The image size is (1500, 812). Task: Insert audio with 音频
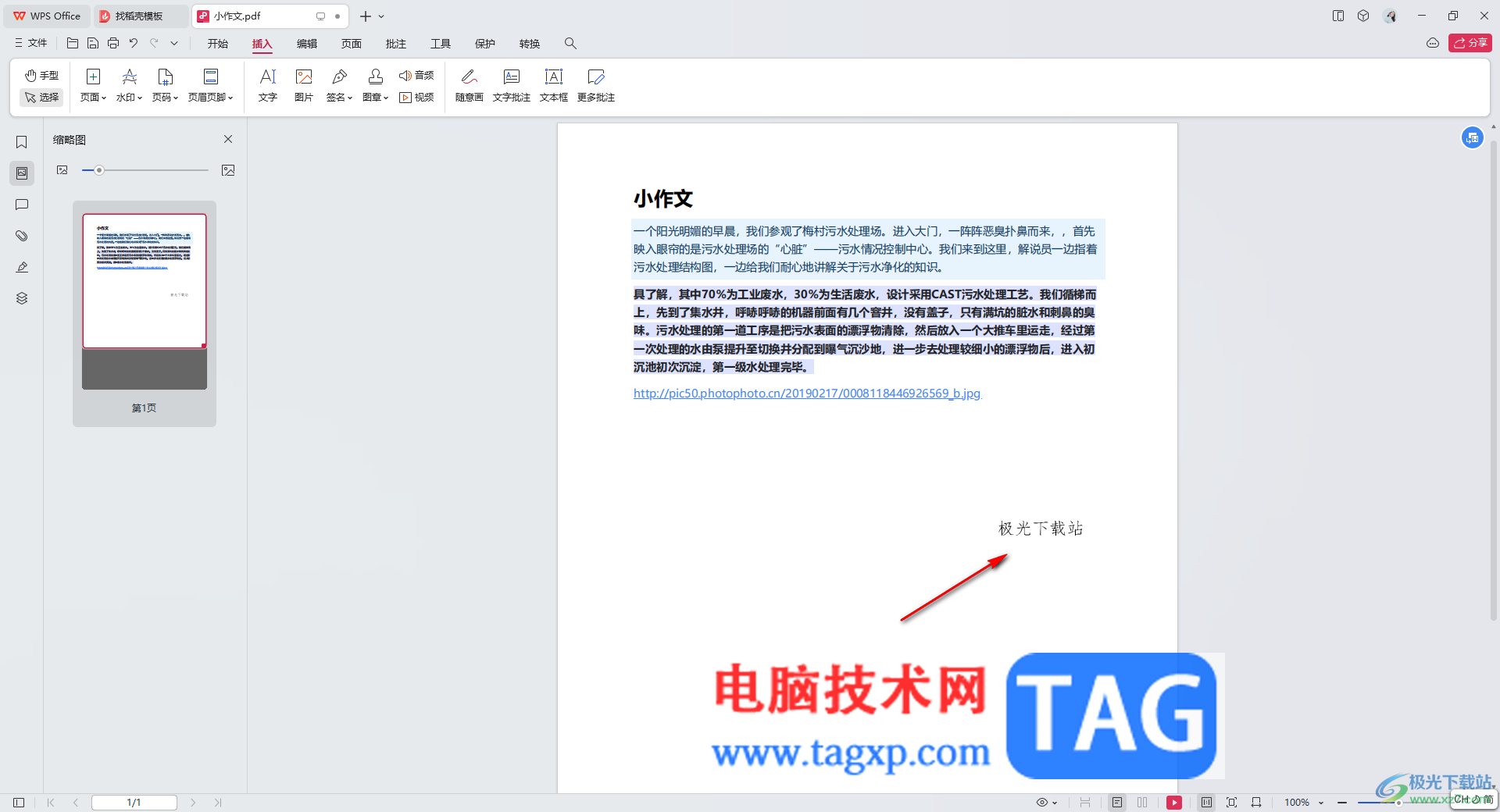click(x=416, y=75)
